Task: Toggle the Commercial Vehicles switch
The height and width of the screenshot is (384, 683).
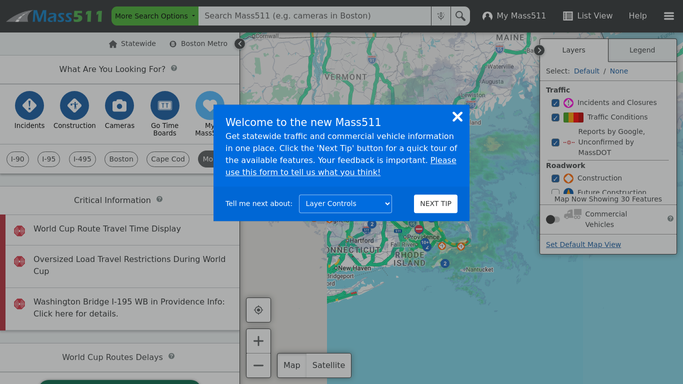Action: point(553,219)
